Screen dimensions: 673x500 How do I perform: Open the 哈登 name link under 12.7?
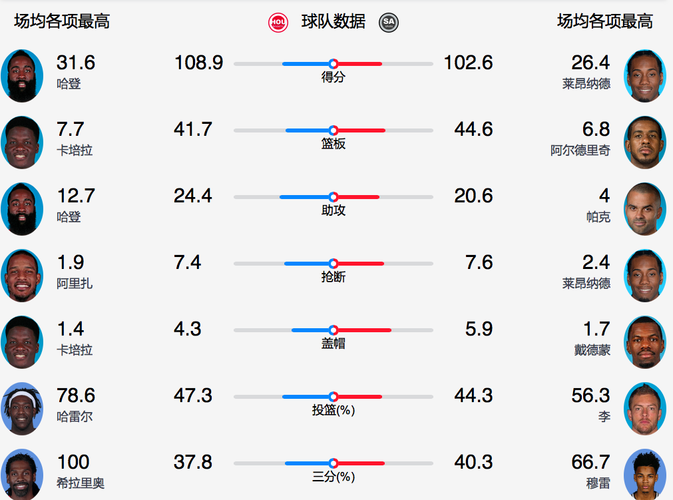69,217
